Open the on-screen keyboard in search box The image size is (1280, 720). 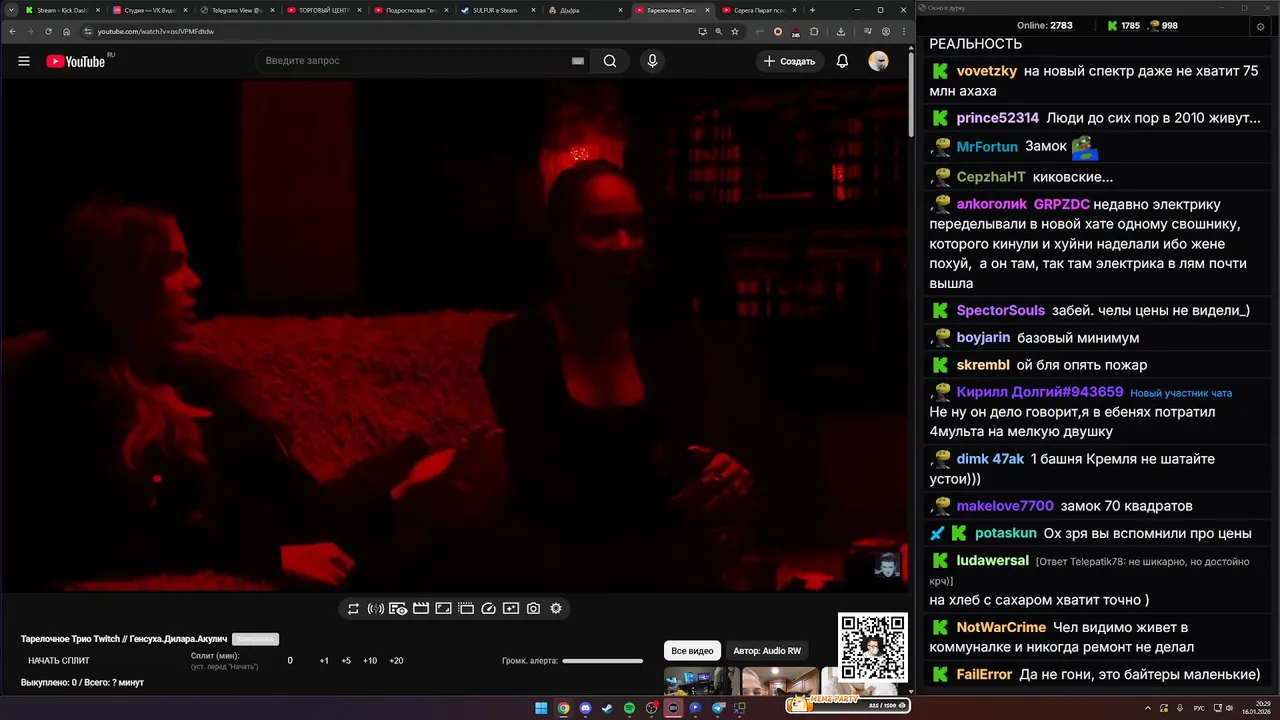tap(577, 61)
